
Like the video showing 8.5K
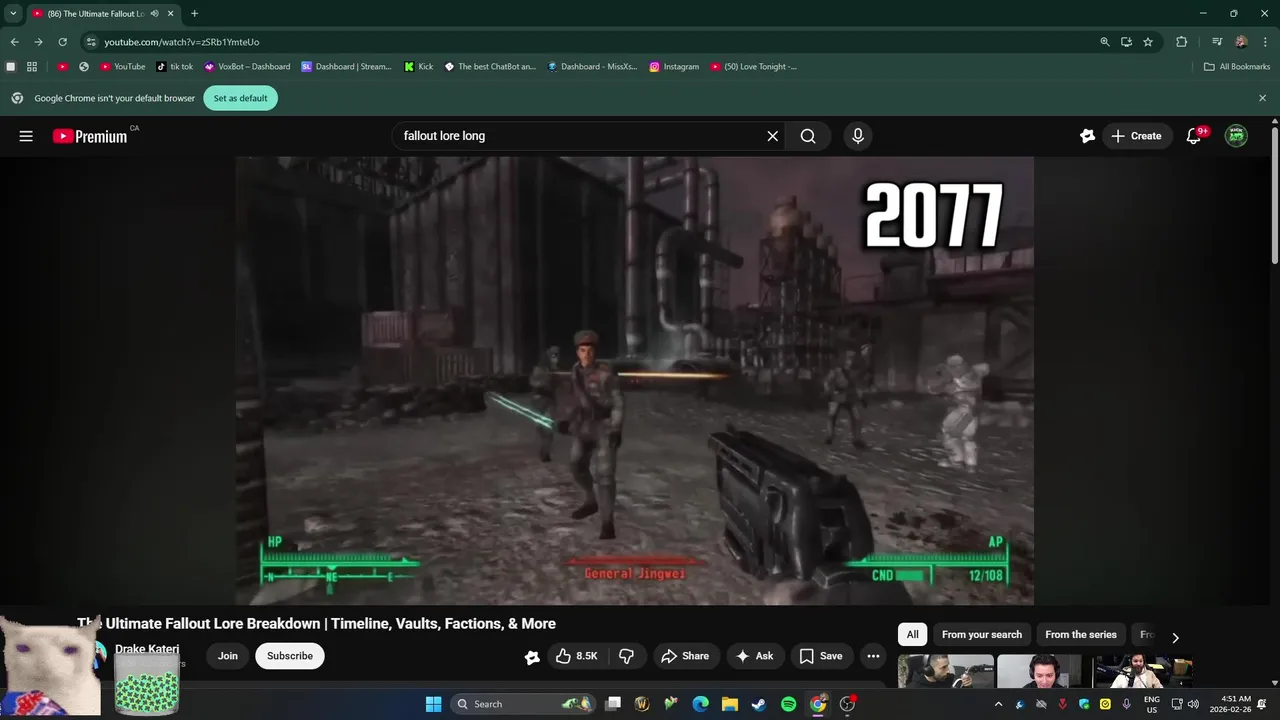coord(576,656)
